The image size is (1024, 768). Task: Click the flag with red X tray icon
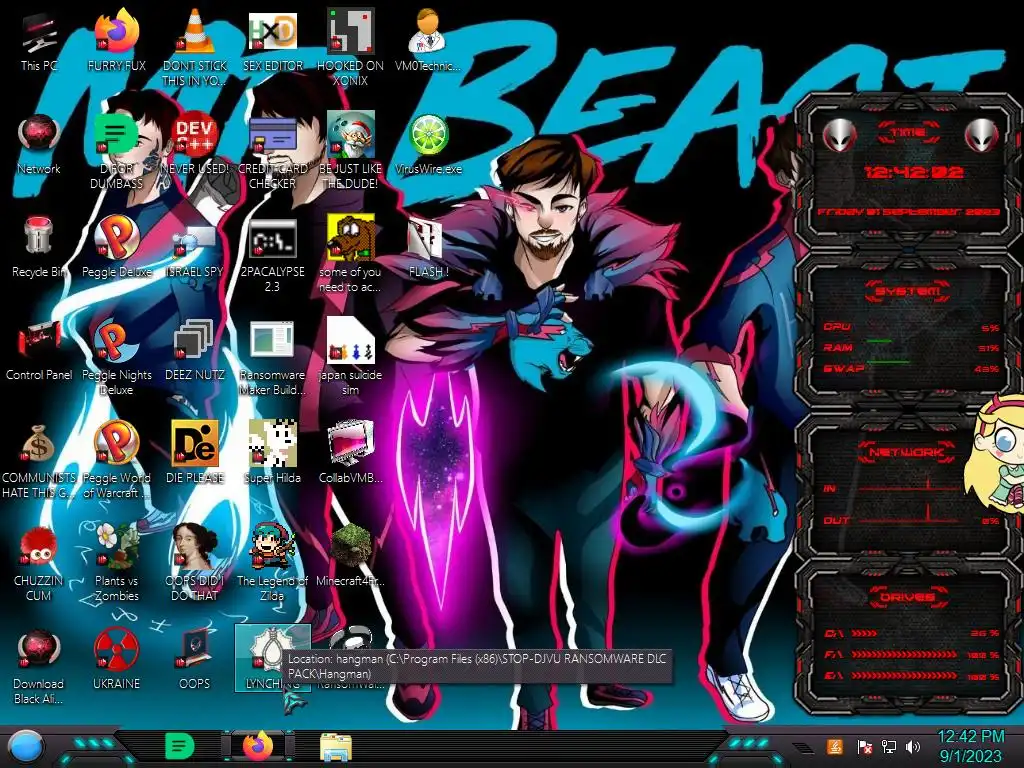coord(865,746)
